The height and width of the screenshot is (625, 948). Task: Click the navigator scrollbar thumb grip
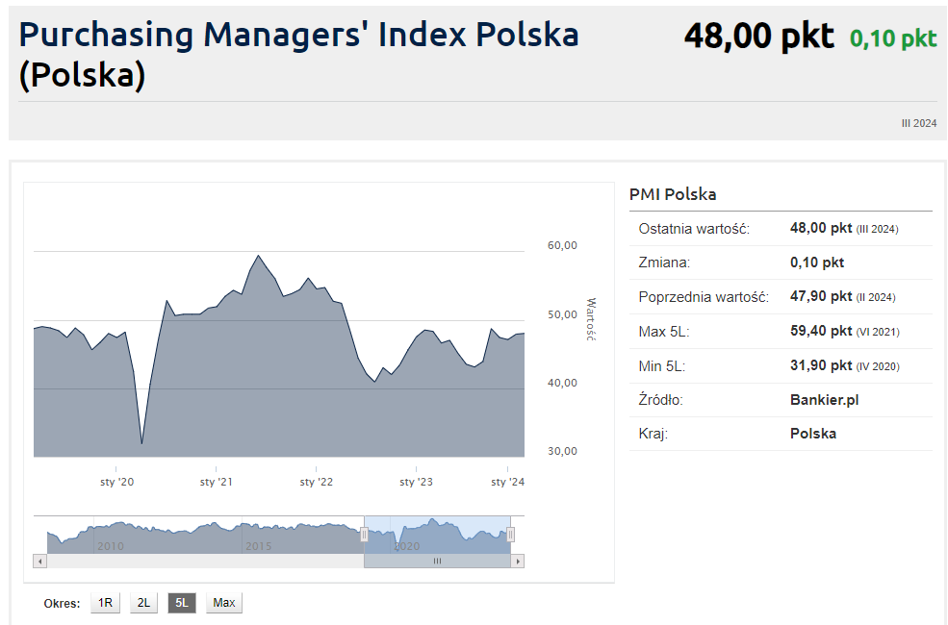(437, 561)
